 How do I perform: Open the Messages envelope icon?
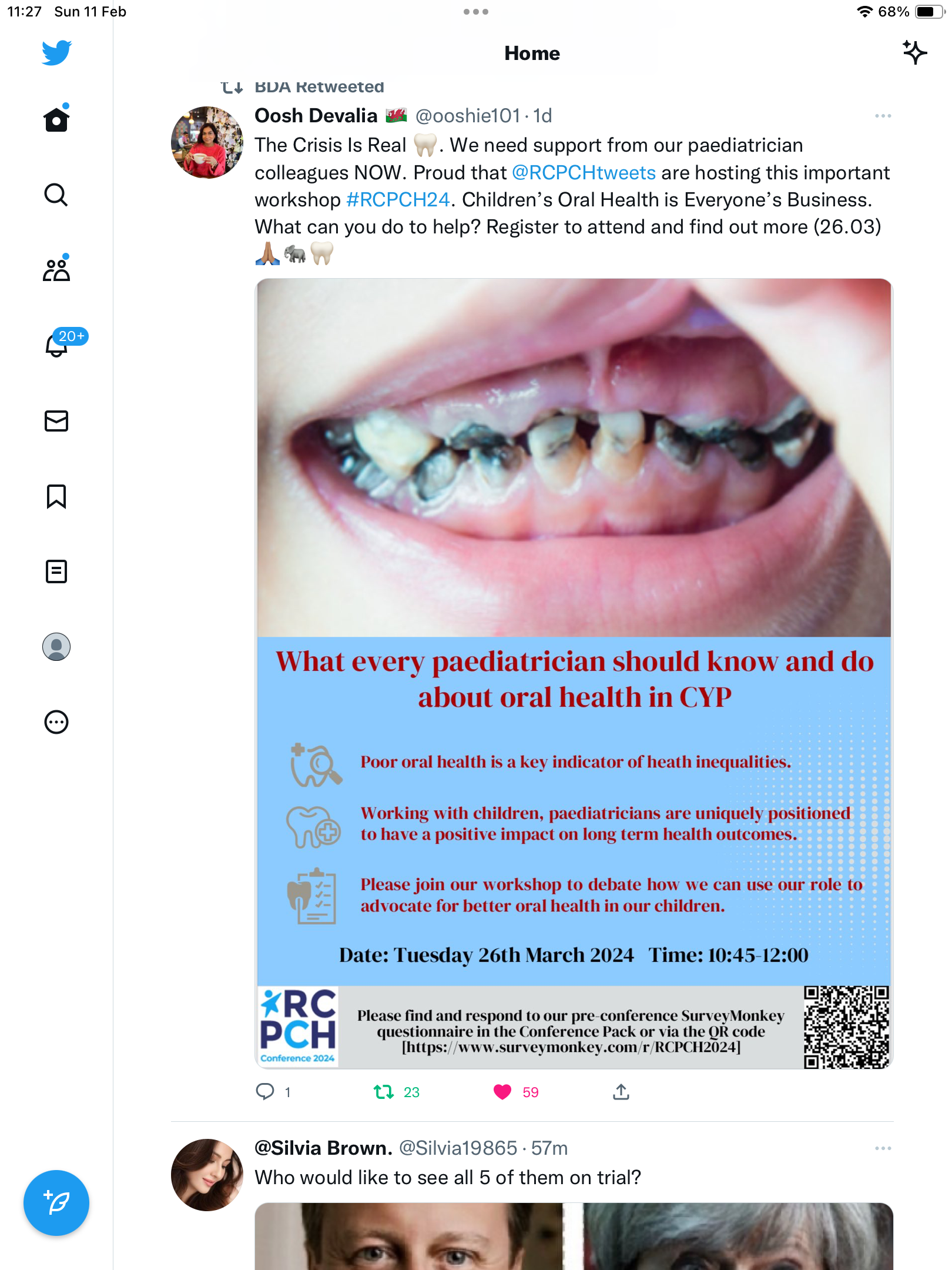pos(56,421)
